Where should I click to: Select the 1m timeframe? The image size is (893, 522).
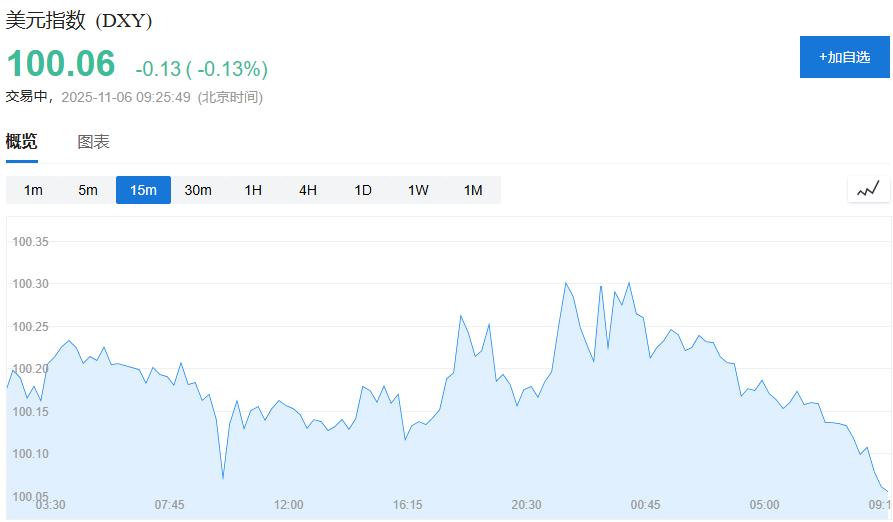pyautogui.click(x=33, y=190)
